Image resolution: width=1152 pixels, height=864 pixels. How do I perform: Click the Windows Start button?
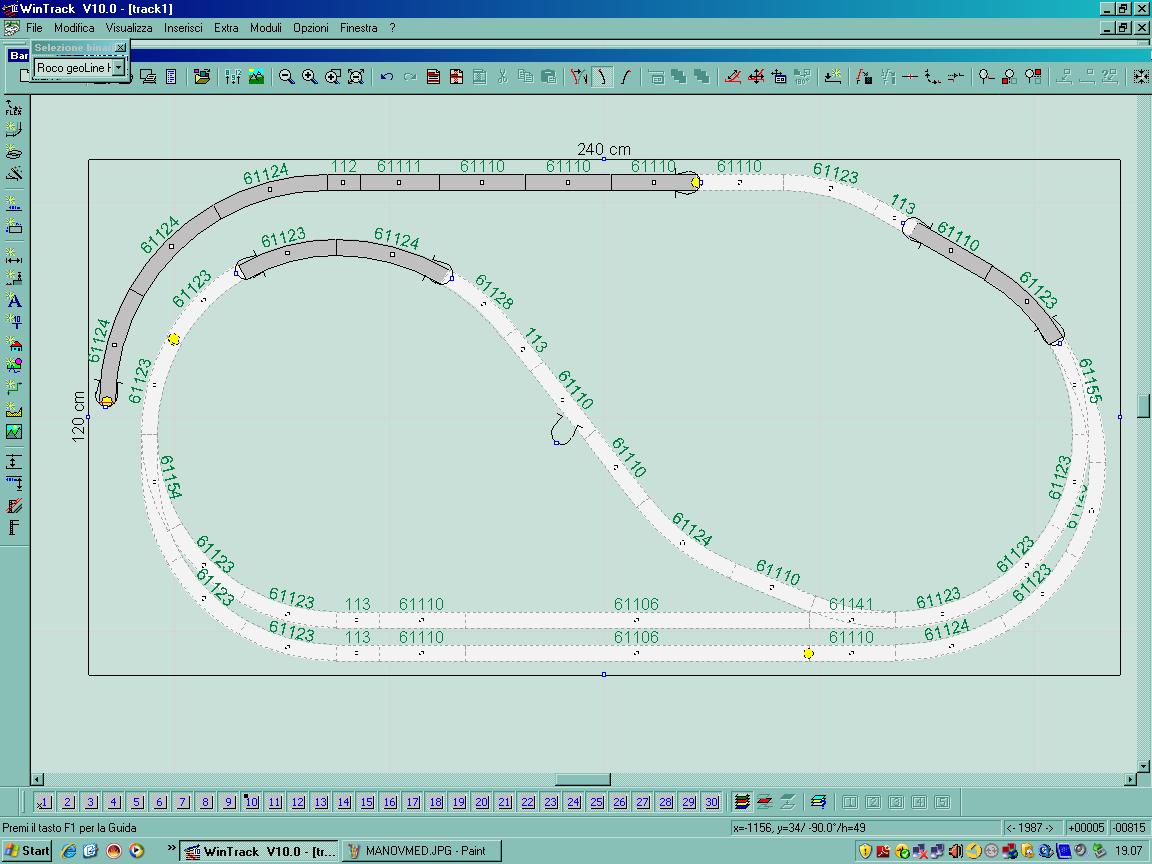click(27, 852)
